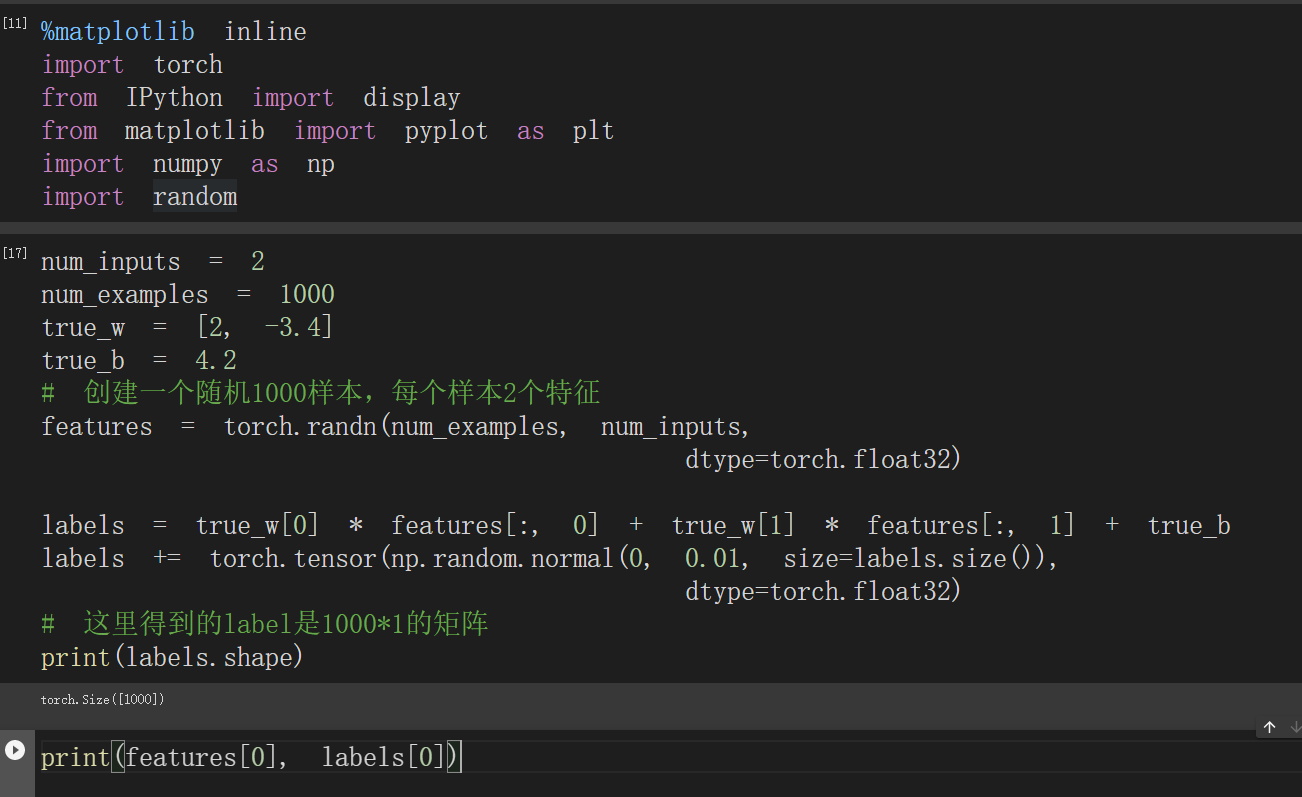
Task: Run the print(features[0], labels[0]) cell
Action: pyautogui.click(x=14, y=750)
